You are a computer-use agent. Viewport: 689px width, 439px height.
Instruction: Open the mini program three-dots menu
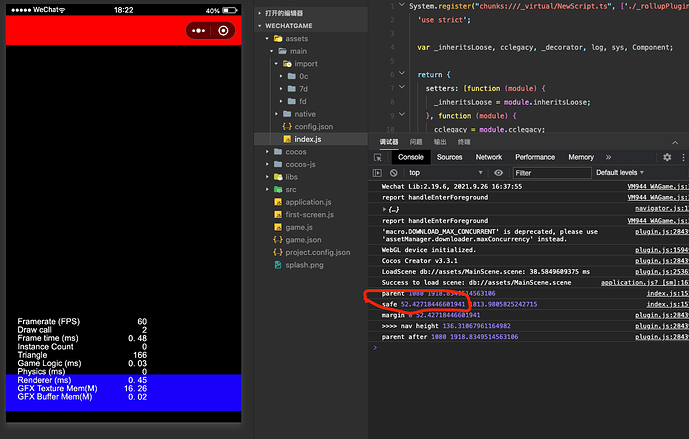coord(198,31)
